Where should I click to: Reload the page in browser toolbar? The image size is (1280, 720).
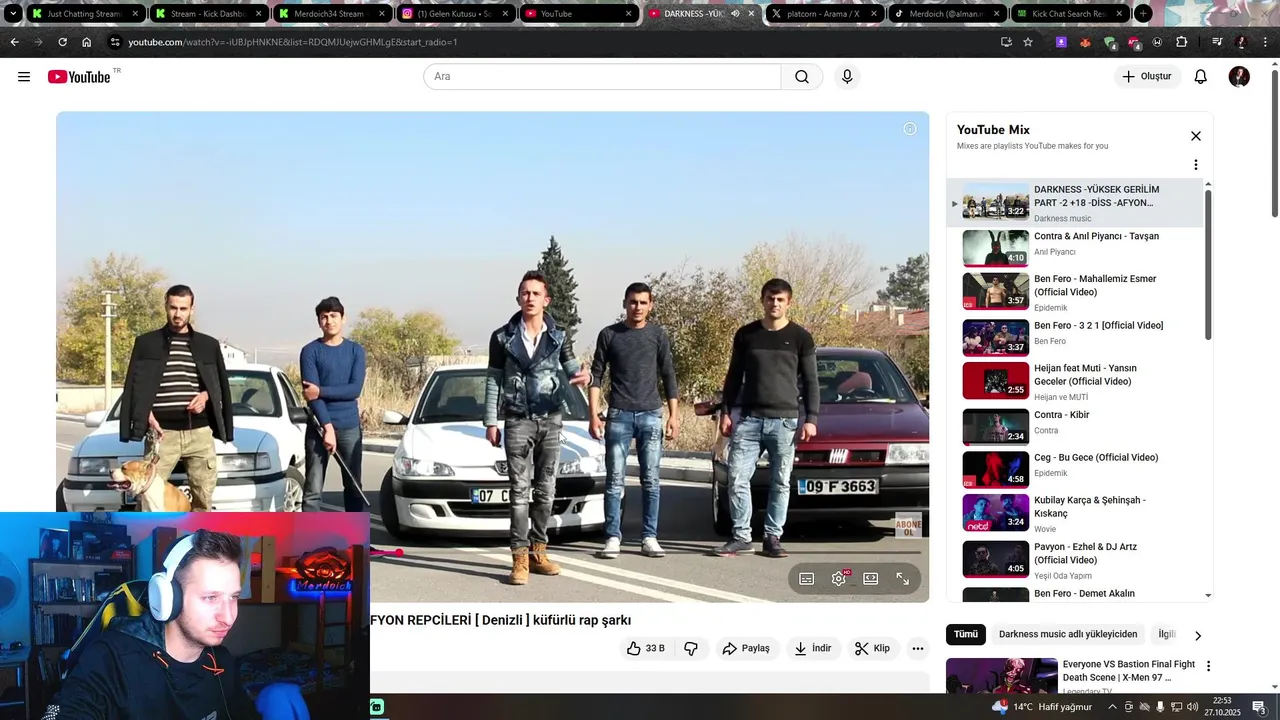point(62,42)
